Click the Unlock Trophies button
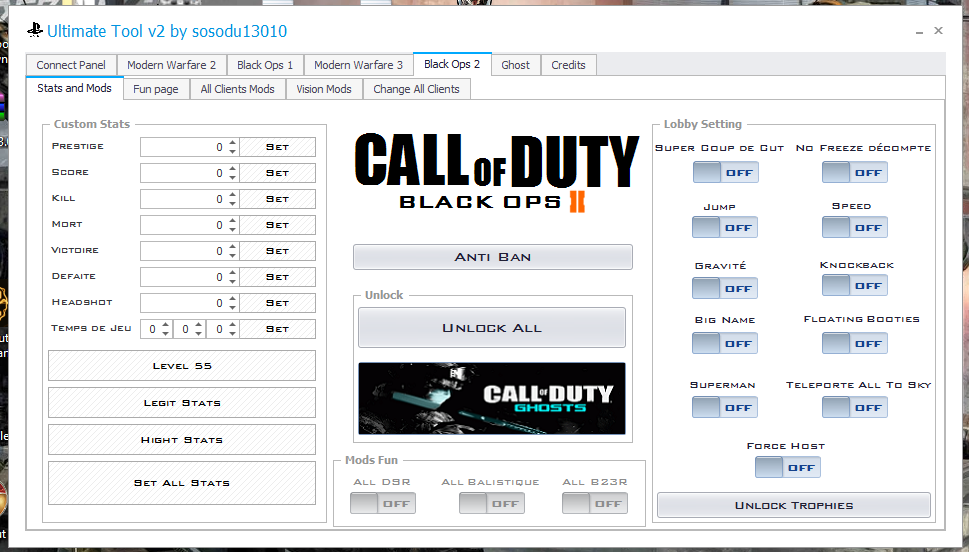969x552 pixels. (793, 505)
